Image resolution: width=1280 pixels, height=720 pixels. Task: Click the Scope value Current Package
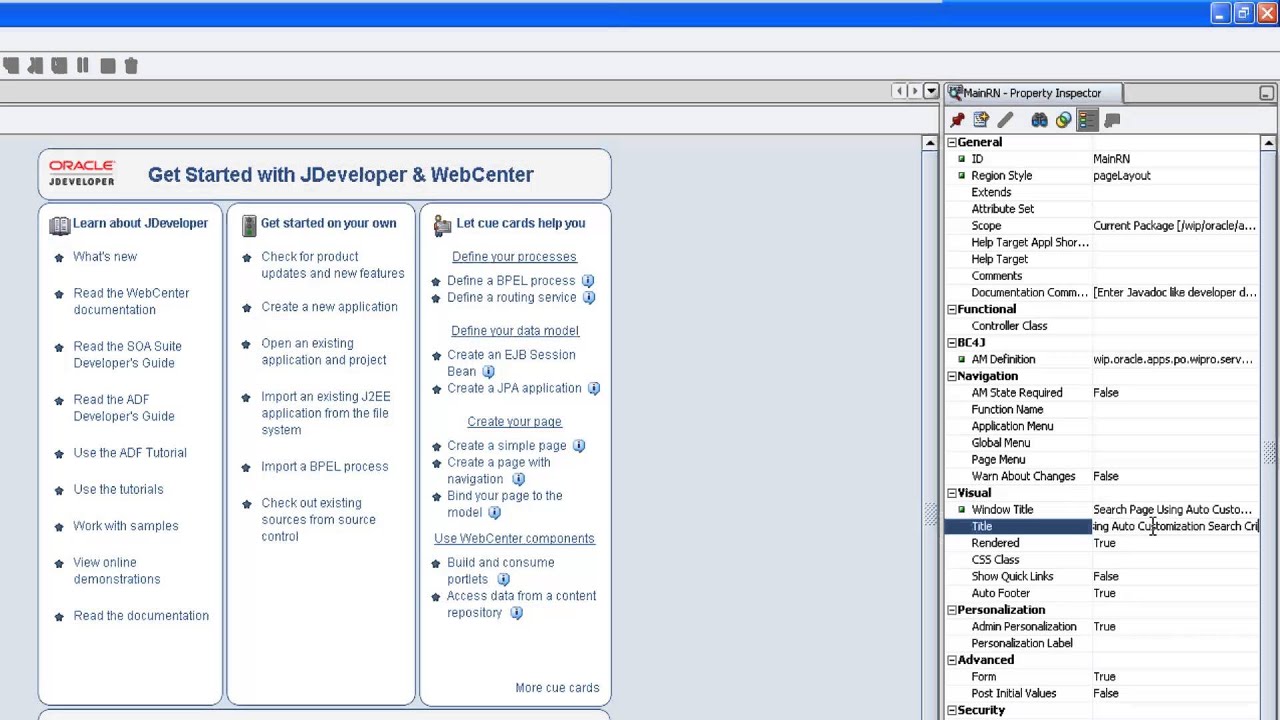click(1174, 226)
